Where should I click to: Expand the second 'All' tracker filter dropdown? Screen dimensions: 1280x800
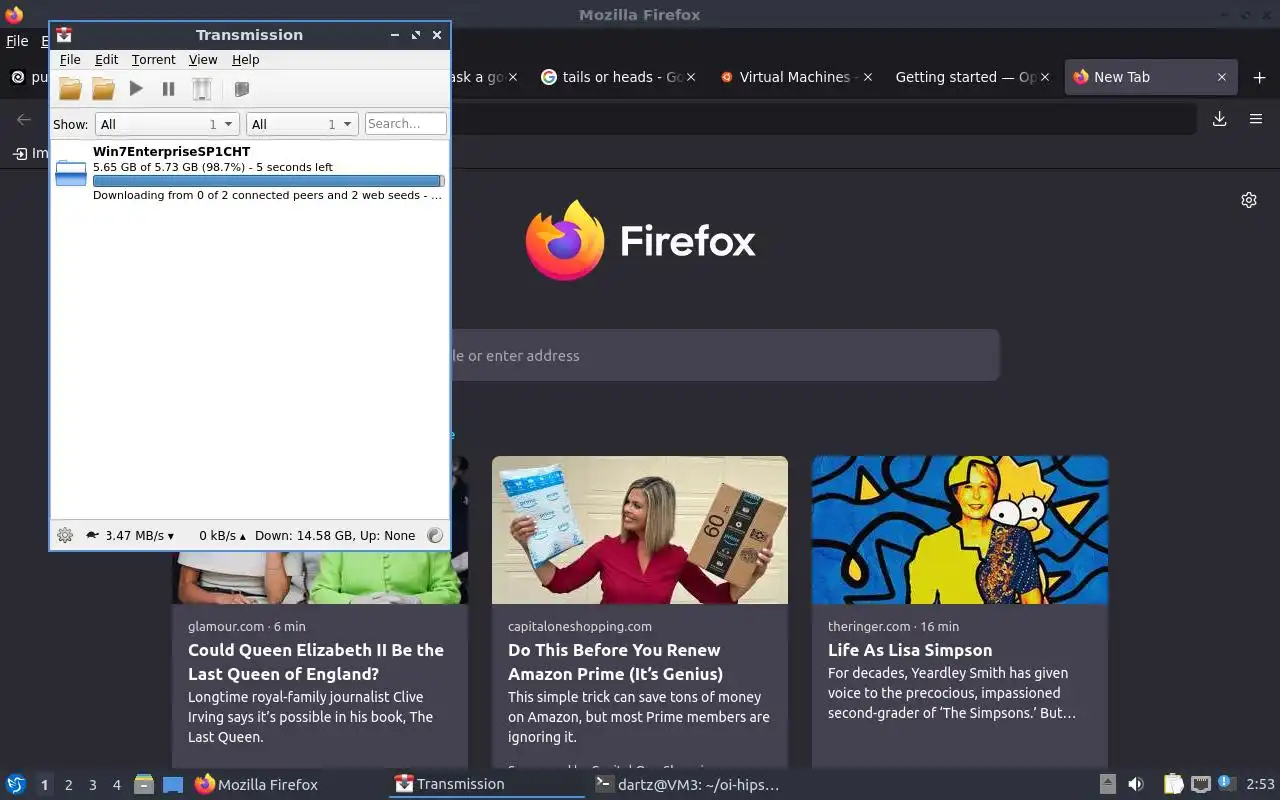301,124
